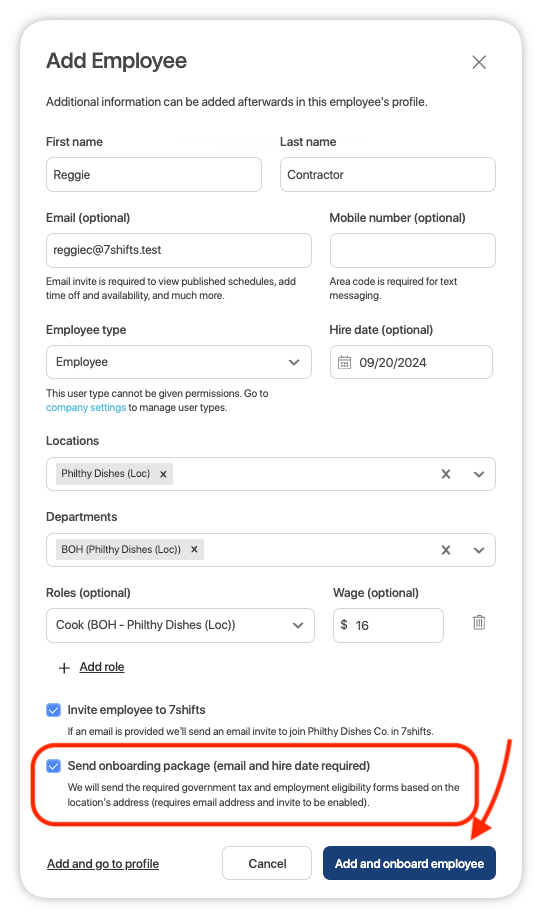Open the company settings link
The height and width of the screenshot is (918, 542).
(x=86, y=407)
